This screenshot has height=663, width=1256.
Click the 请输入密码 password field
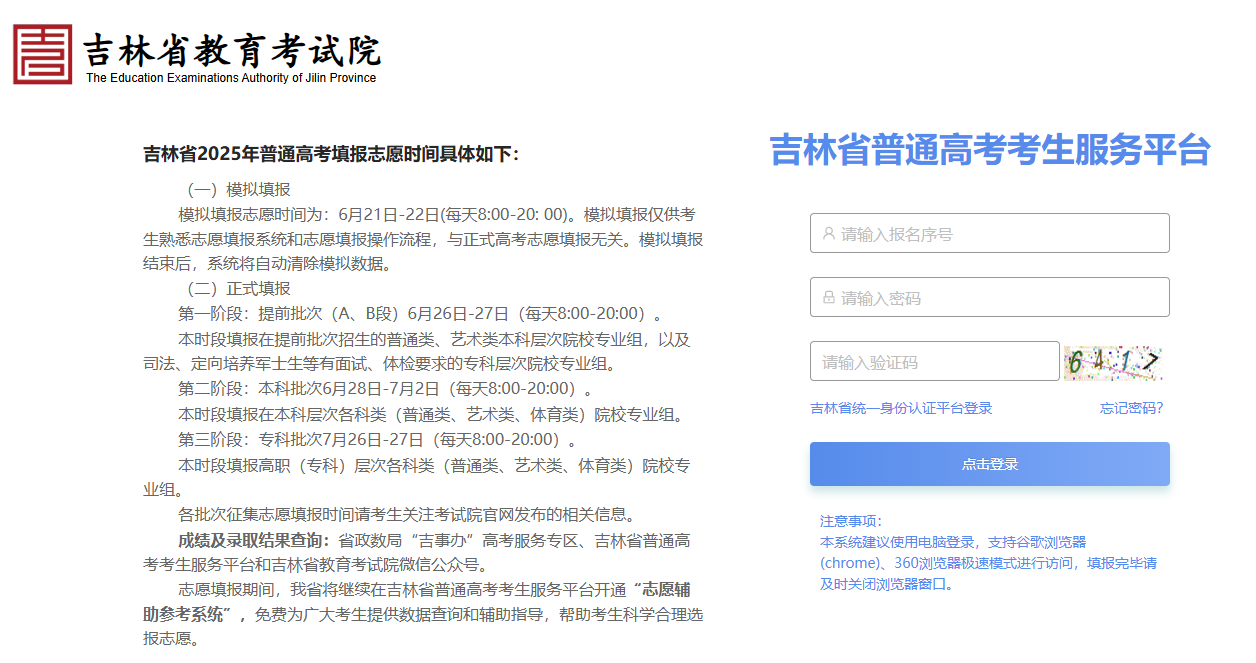point(989,297)
